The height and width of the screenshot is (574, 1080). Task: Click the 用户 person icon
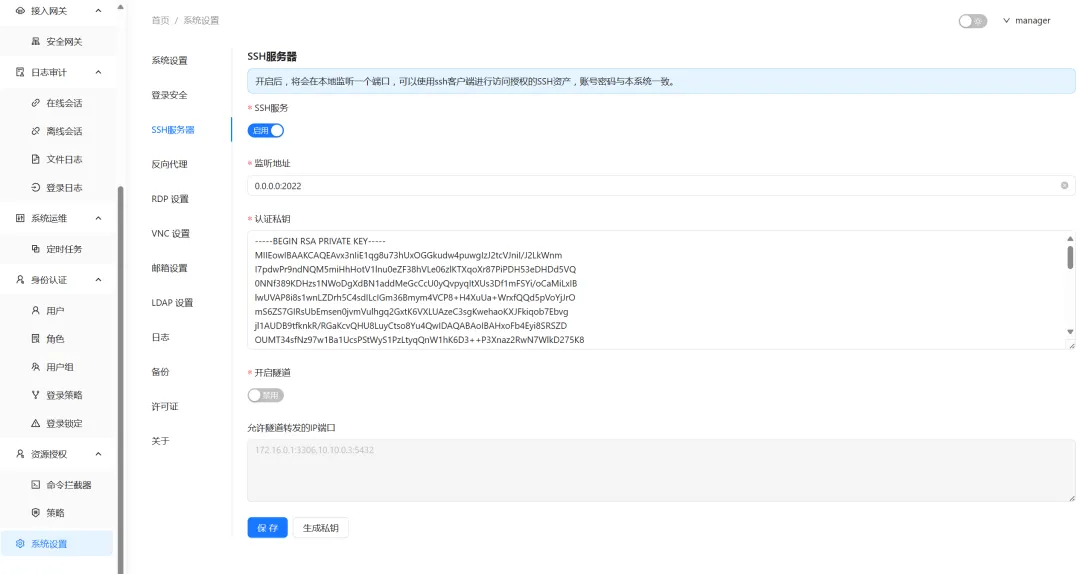tap(36, 311)
